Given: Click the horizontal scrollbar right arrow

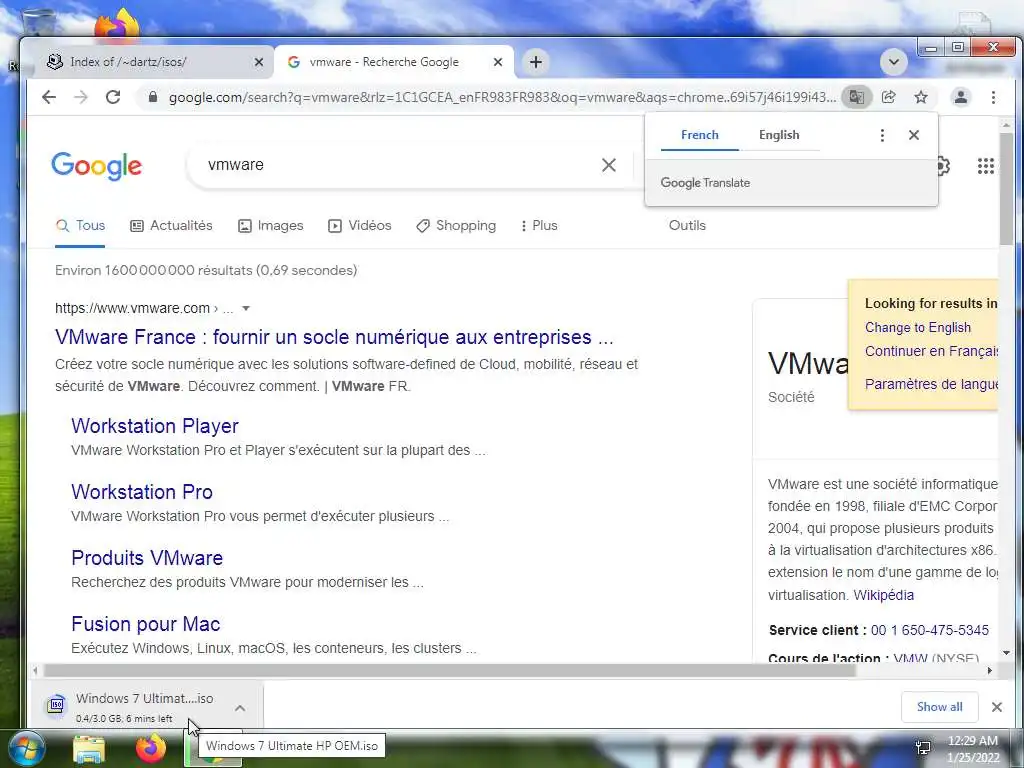Looking at the screenshot, I should [989, 671].
